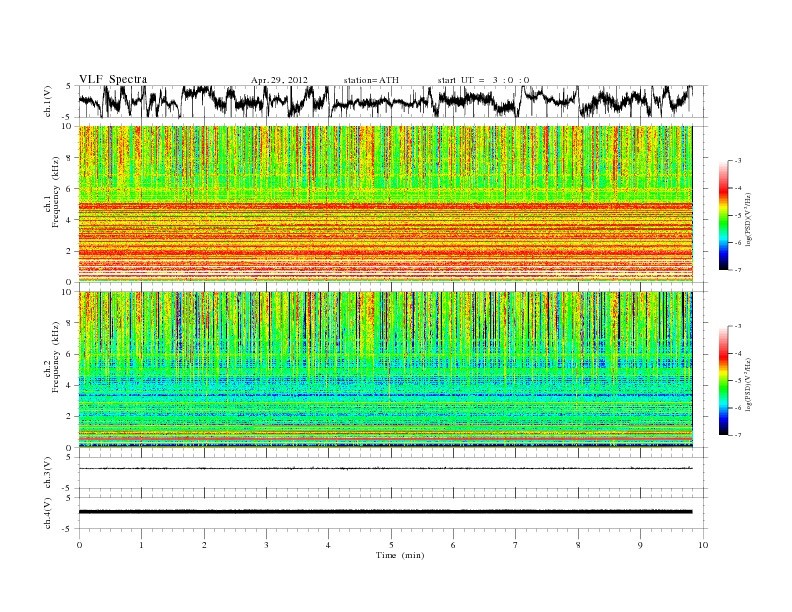
Task: Click the "-5" label on ch.2 color bar
Action: tap(738, 381)
